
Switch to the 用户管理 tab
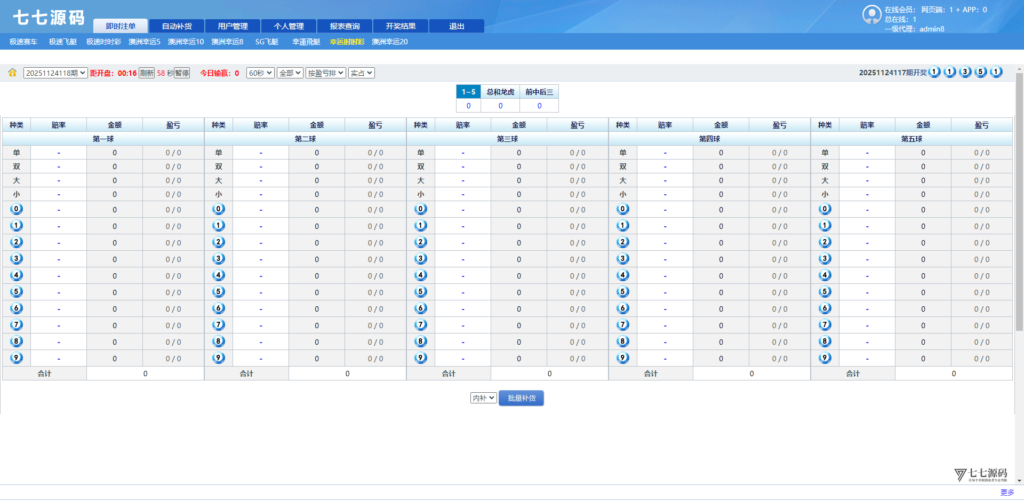pyautogui.click(x=232, y=26)
